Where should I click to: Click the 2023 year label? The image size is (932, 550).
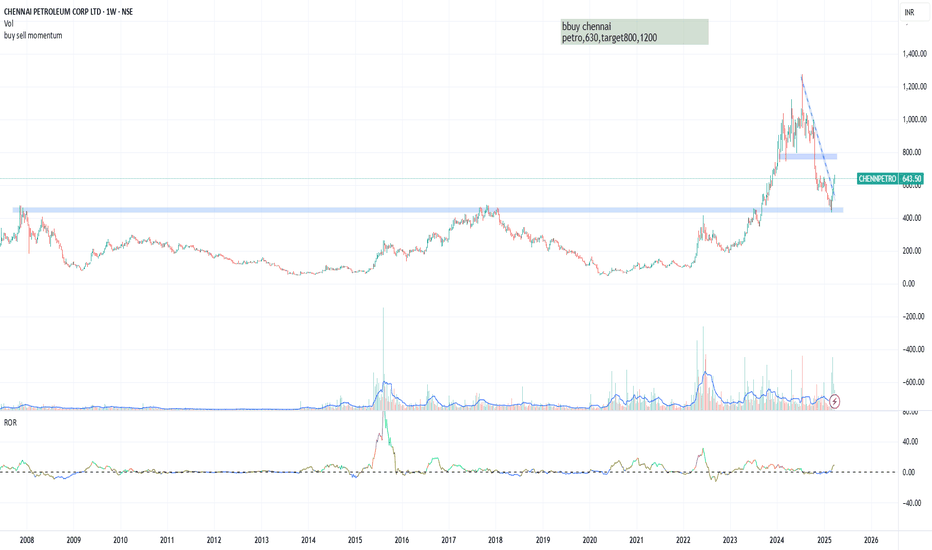click(x=730, y=540)
